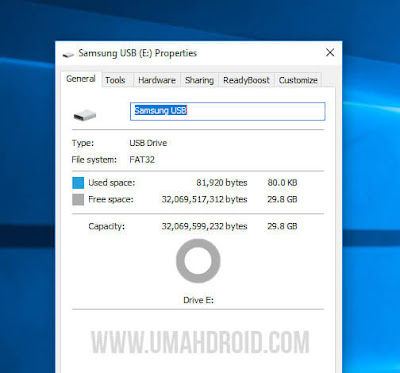The width and height of the screenshot is (400, 373).
Task: Click the 'Capacity:' label
Action: click(x=106, y=226)
